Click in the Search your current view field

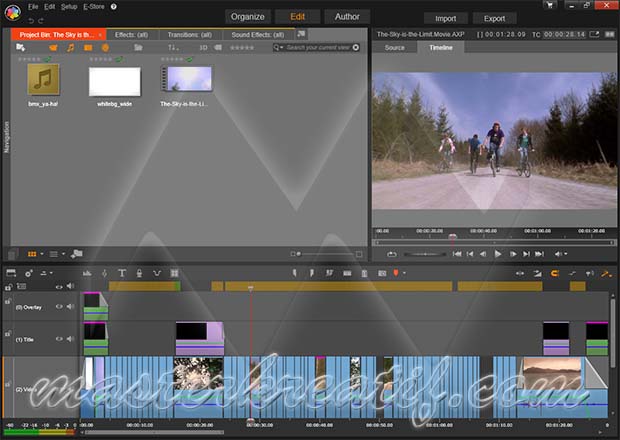[318, 47]
